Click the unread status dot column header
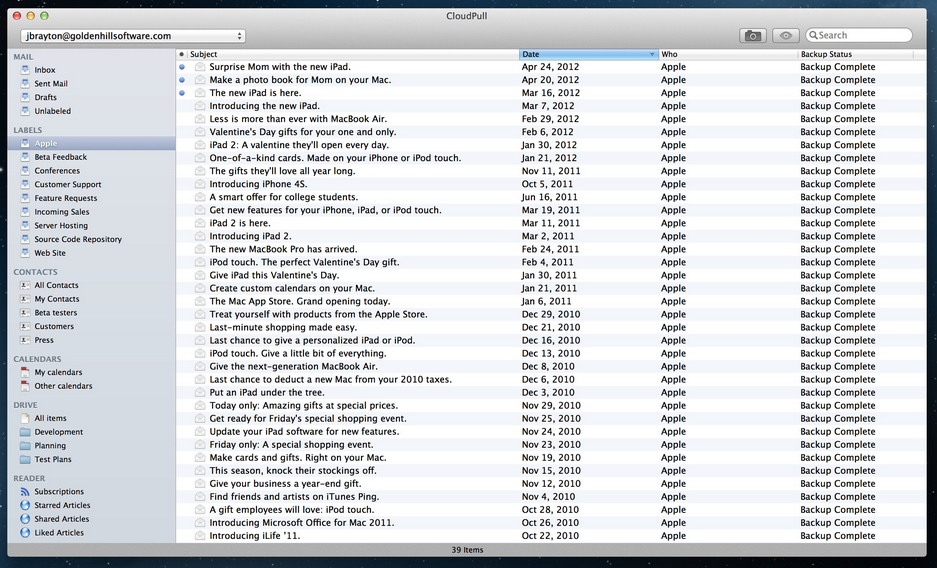Image resolution: width=937 pixels, height=568 pixels. pyautogui.click(x=182, y=54)
